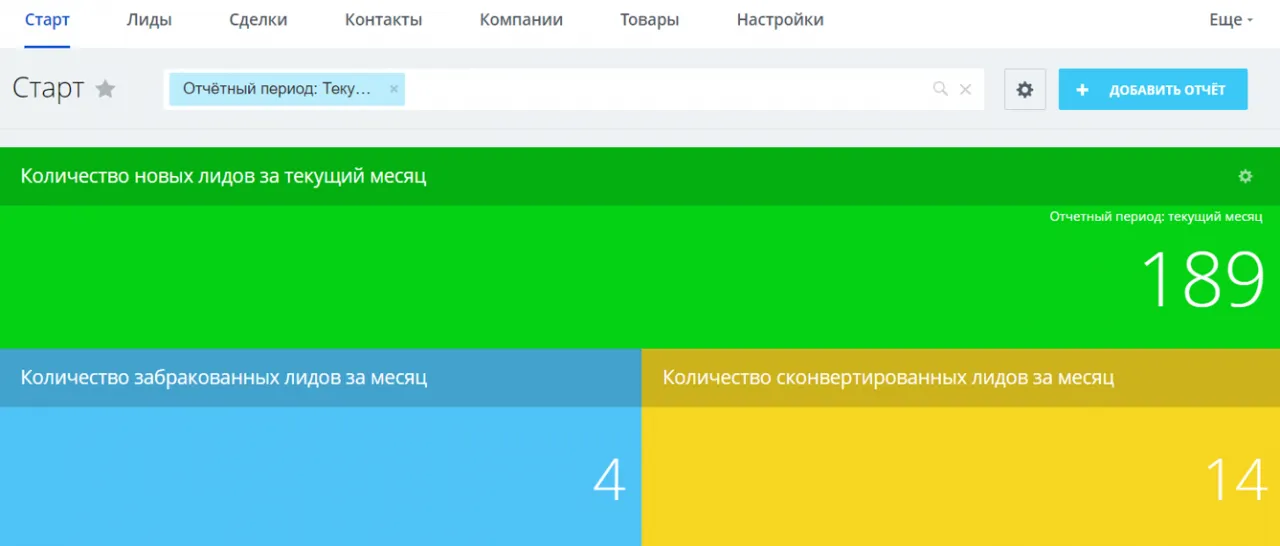The width and height of the screenshot is (1280, 546).
Task: Click the rejected leads widget title
Action: point(224,378)
